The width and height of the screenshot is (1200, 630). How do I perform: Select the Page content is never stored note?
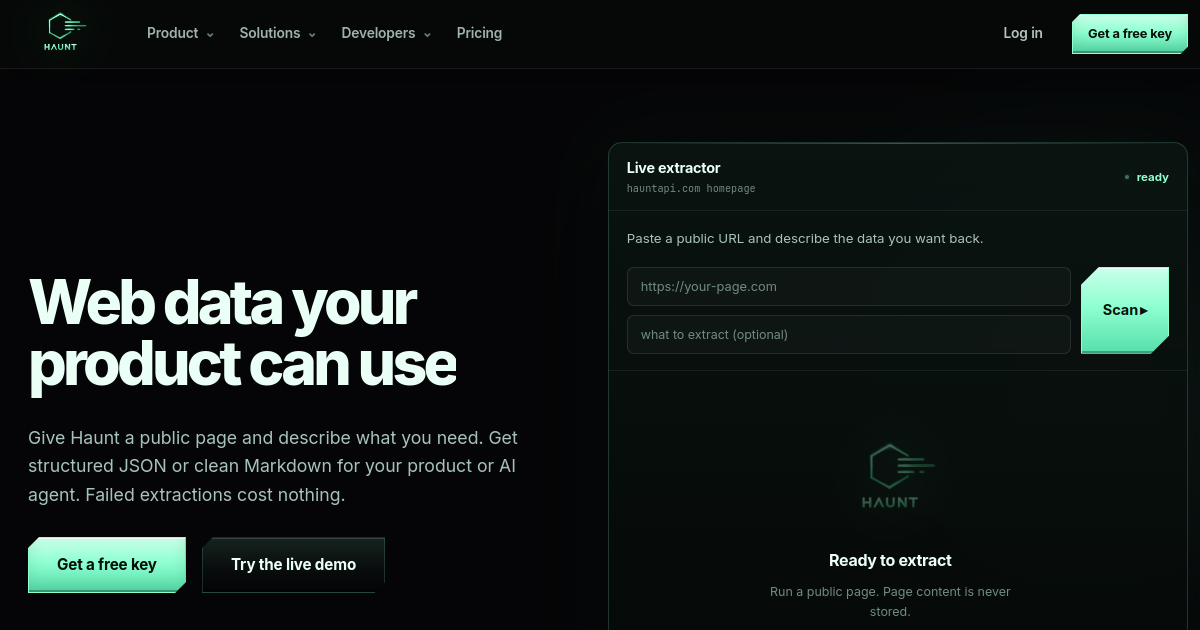890,601
